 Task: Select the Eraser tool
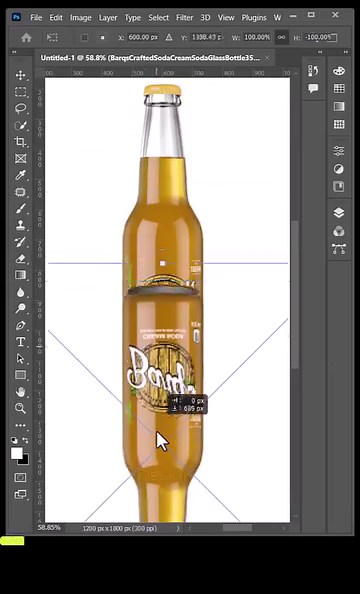(x=20, y=258)
